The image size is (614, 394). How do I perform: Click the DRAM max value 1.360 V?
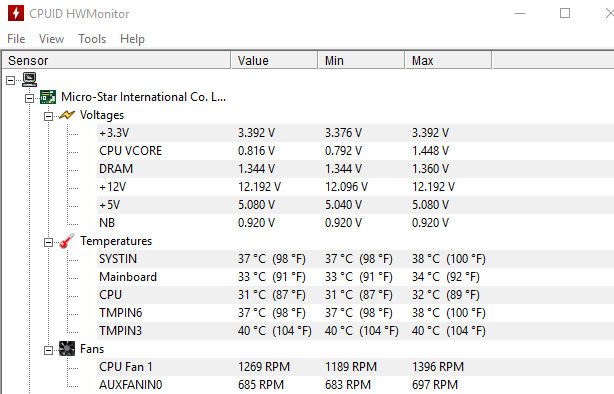(430, 169)
